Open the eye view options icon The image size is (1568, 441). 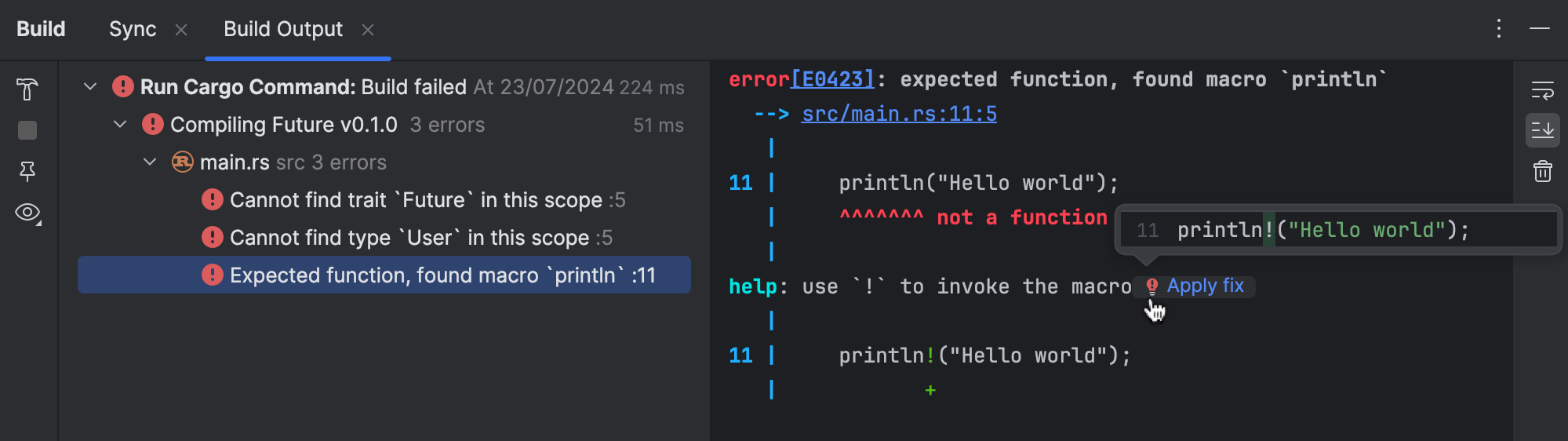tap(27, 213)
